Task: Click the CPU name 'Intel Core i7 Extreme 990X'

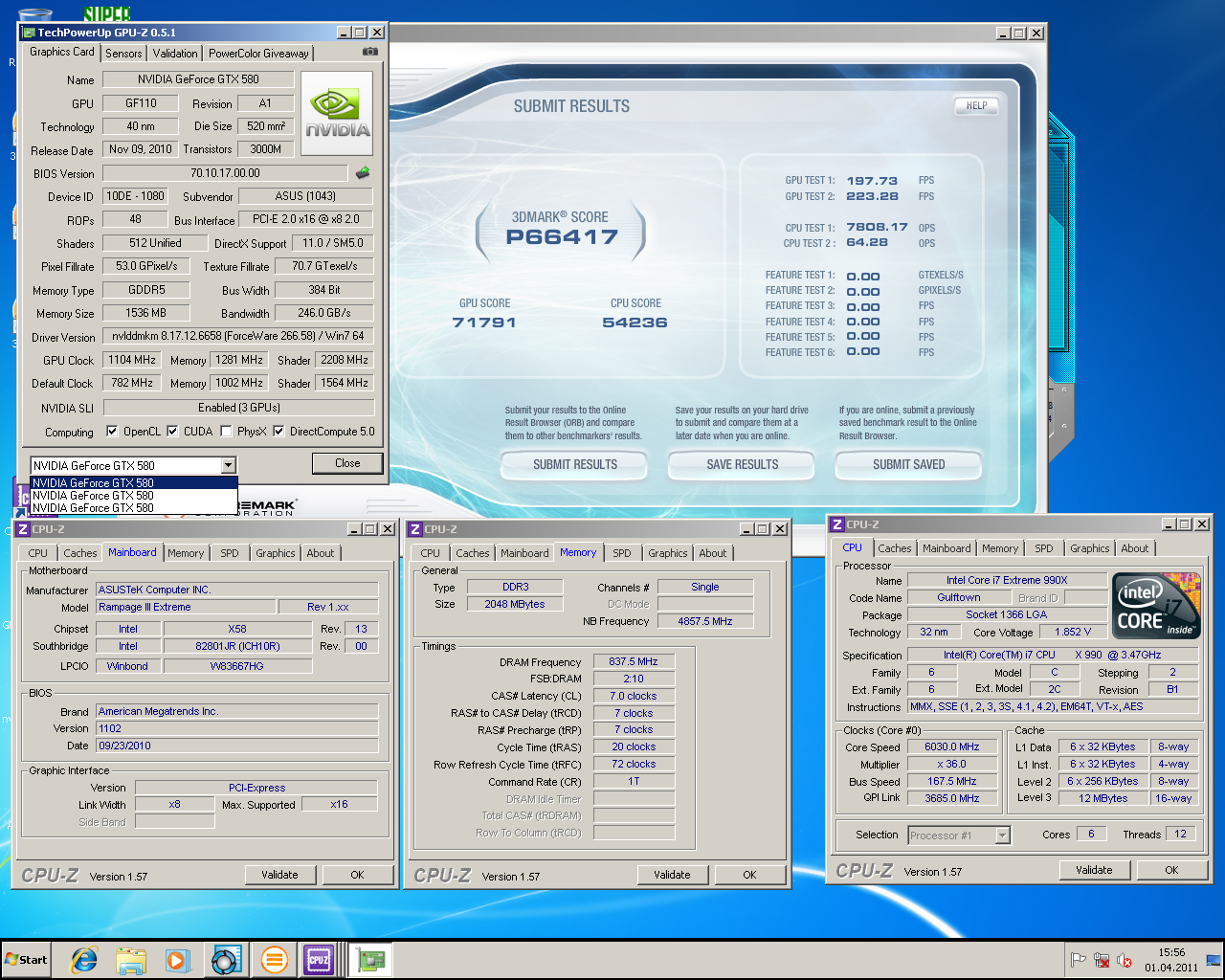Action: point(1007,580)
